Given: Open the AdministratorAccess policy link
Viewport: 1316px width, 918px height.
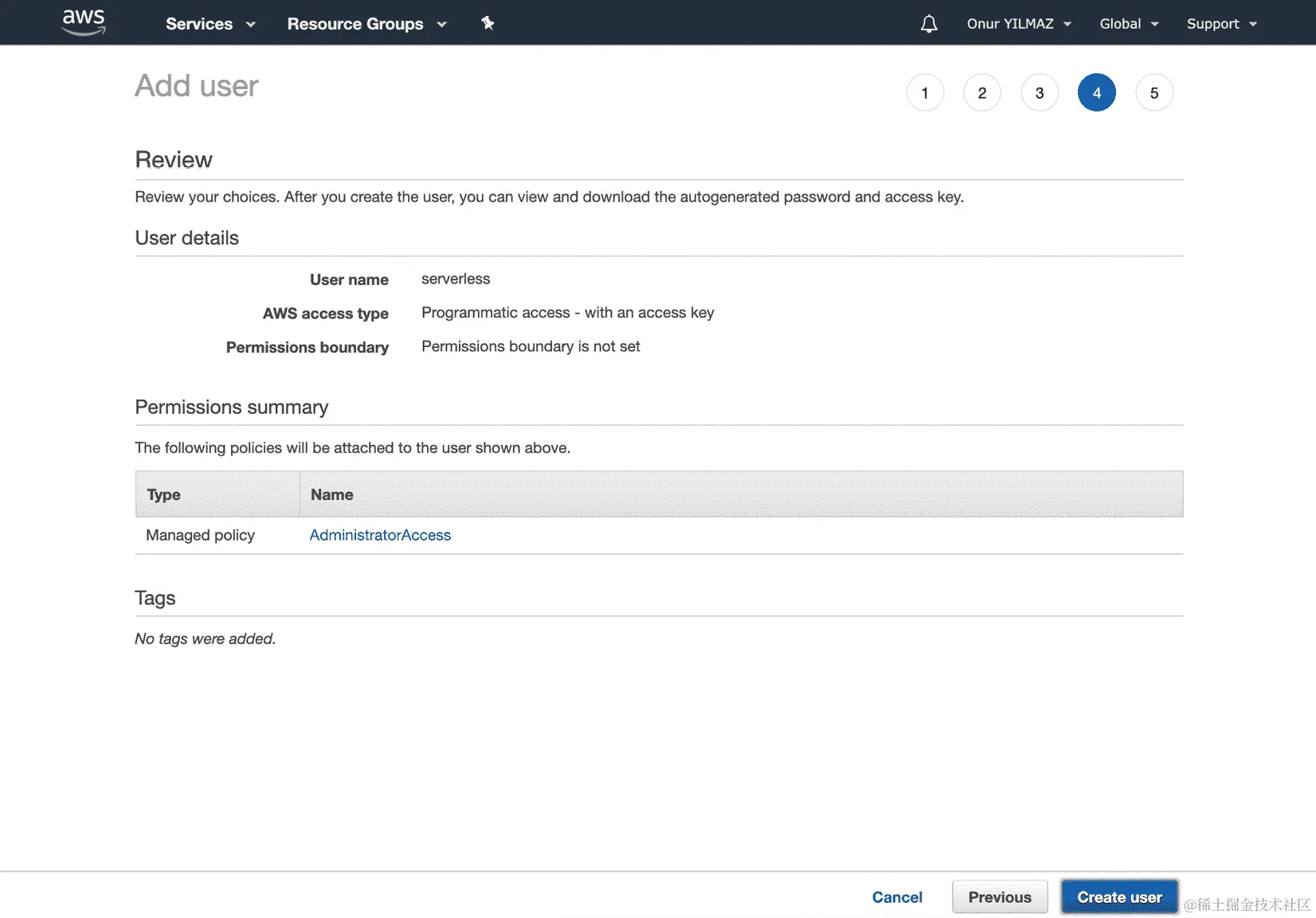Looking at the screenshot, I should pos(380,535).
